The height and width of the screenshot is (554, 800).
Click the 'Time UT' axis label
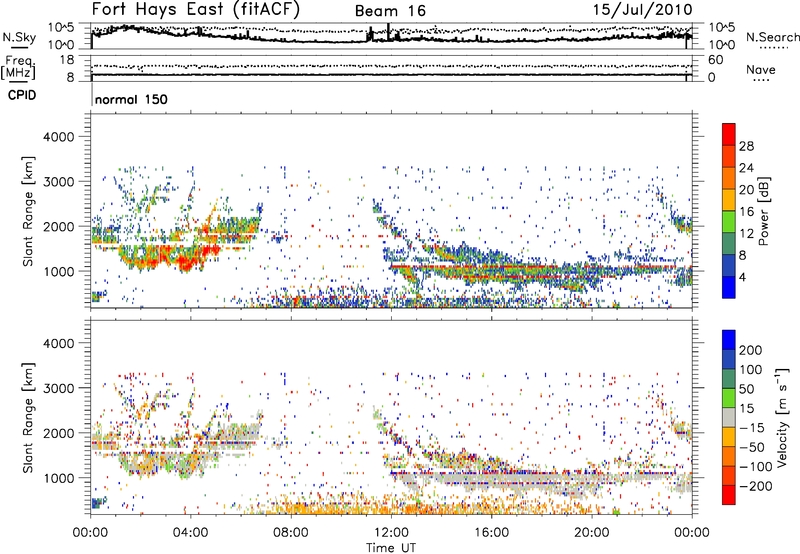click(391, 547)
